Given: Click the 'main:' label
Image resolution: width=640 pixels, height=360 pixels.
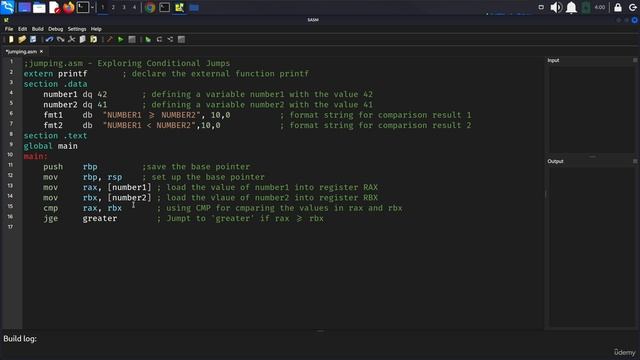Looking at the screenshot, I should [36, 156].
